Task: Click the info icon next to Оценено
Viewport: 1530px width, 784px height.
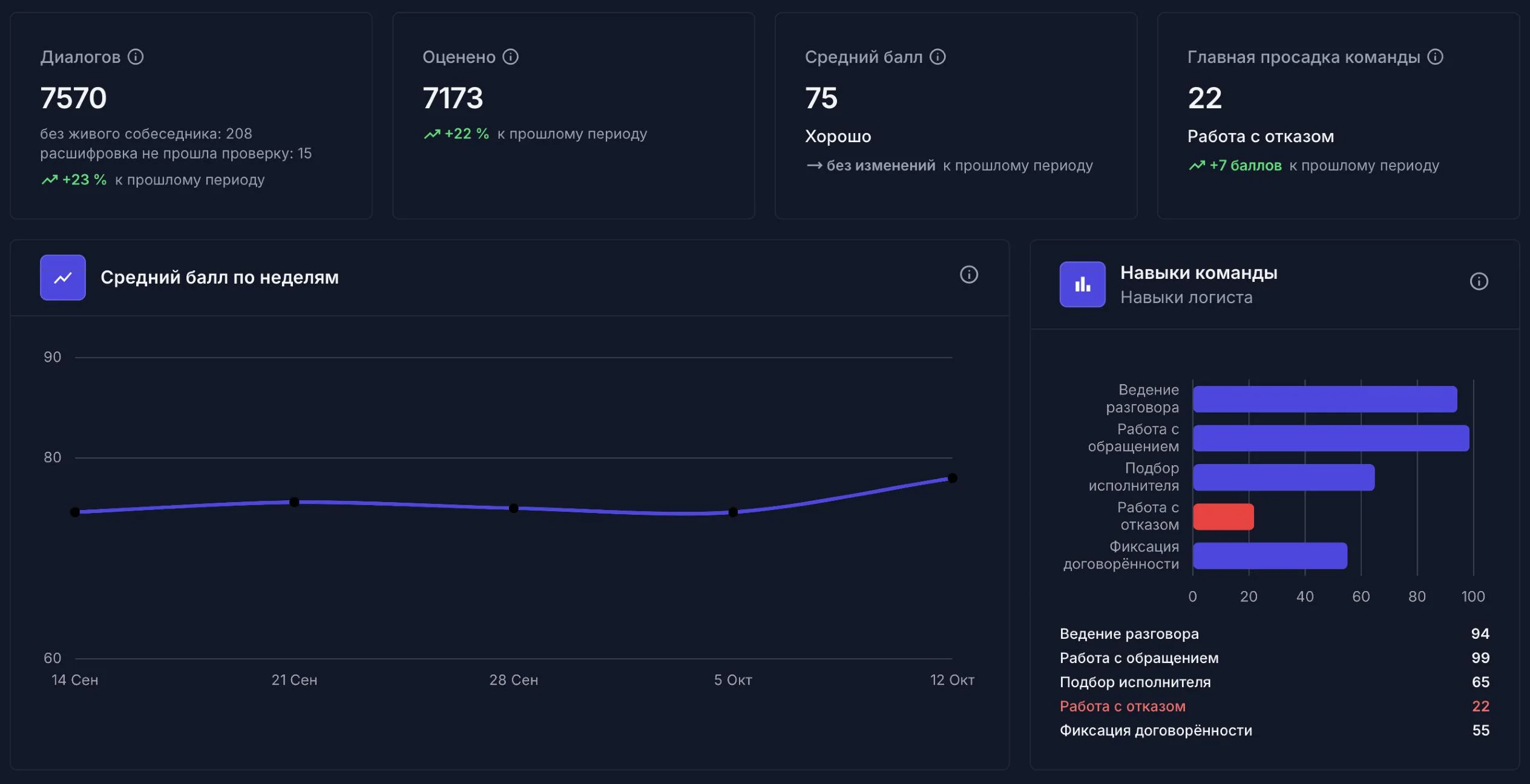Action: [511, 57]
